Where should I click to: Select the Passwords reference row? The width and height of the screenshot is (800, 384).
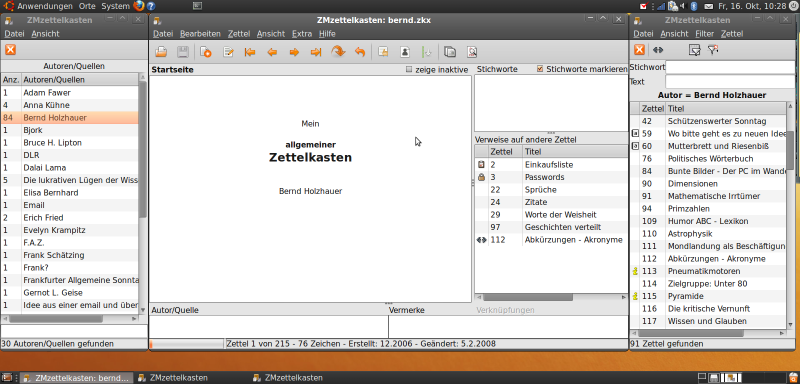coord(551,177)
